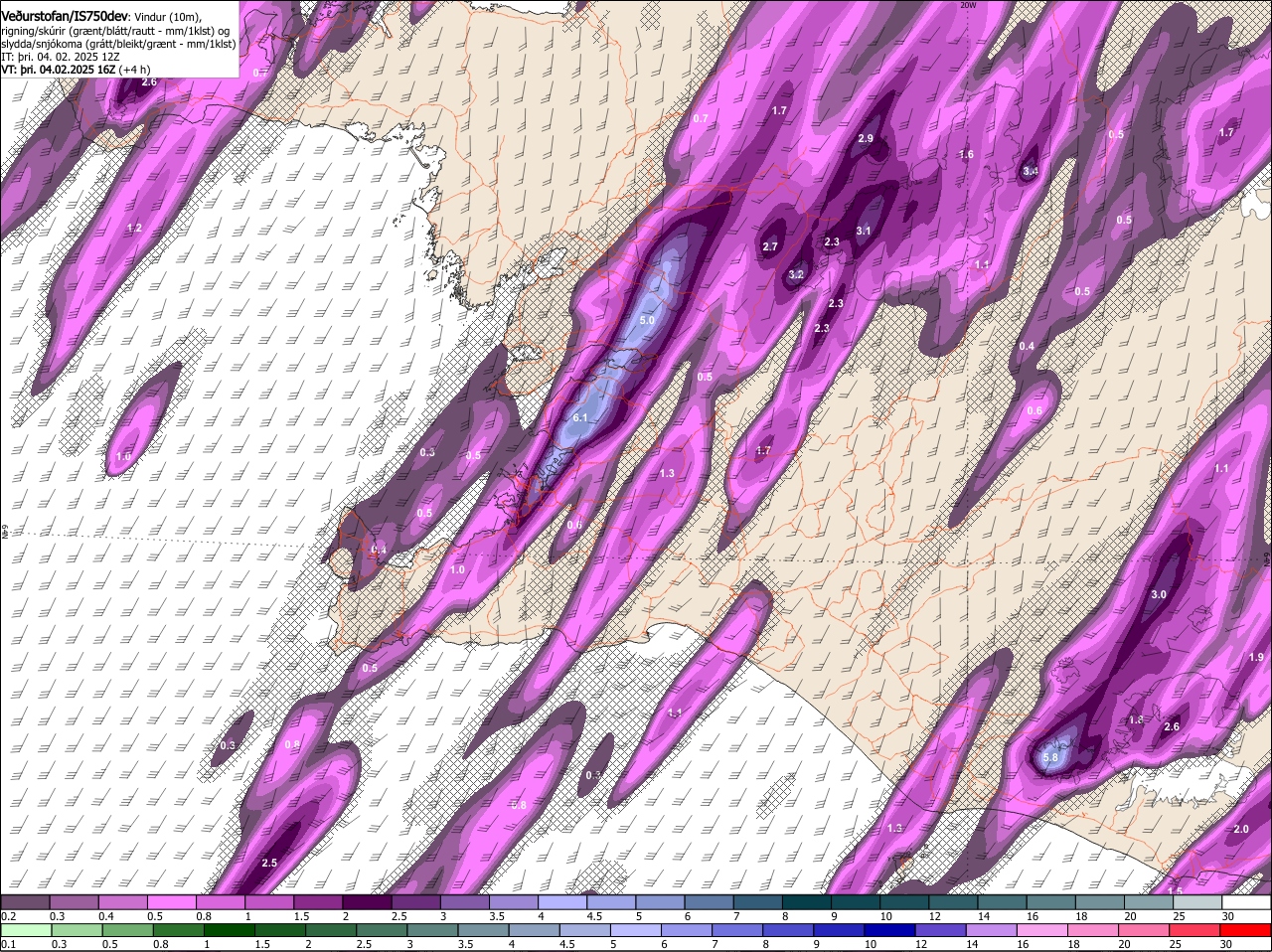Click the 6.1 precipitation value on the map
The height and width of the screenshot is (952, 1272).
[x=581, y=417]
